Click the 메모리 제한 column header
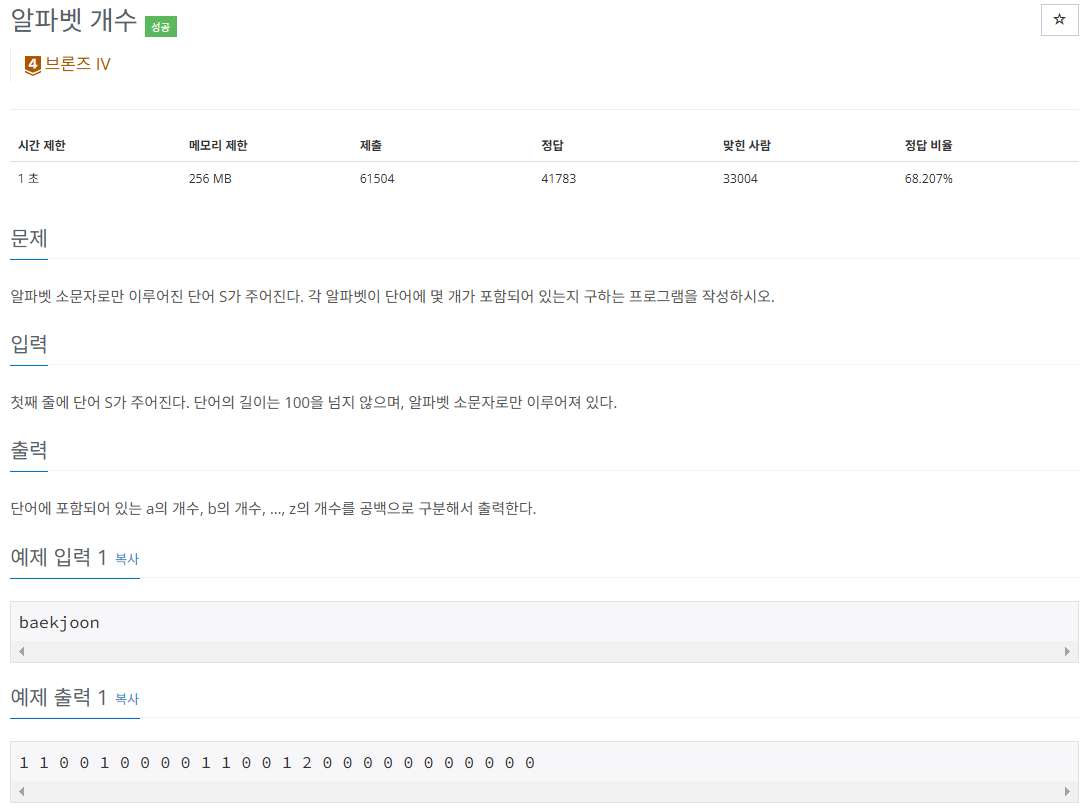Viewport: 1090px width, 811px height. click(x=218, y=145)
